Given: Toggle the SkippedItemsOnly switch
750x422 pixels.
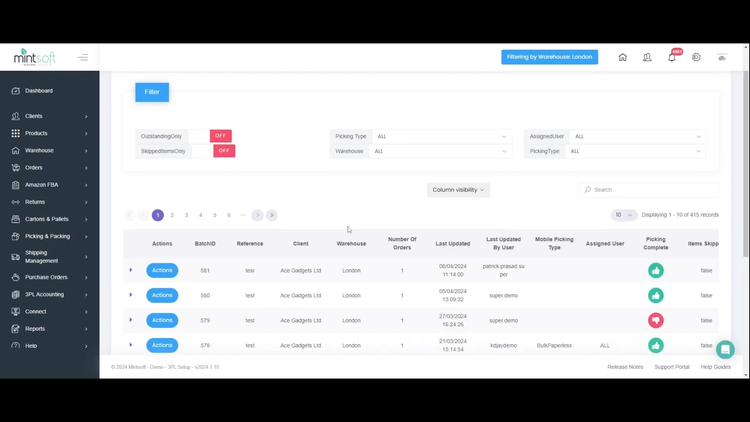Looking at the screenshot, I should pos(213,151).
